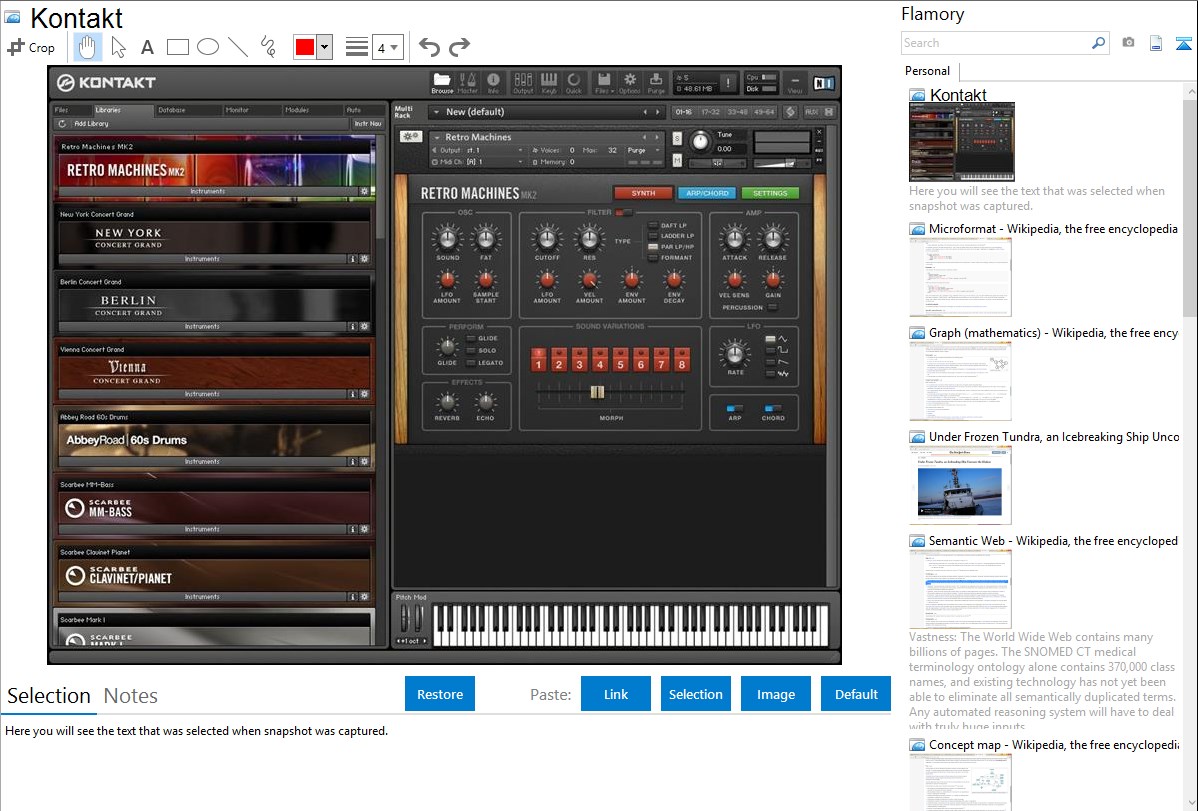Screen dimensions: 1198x811
Task: Enable the GLIDE option in Perform section
Action: coord(471,338)
